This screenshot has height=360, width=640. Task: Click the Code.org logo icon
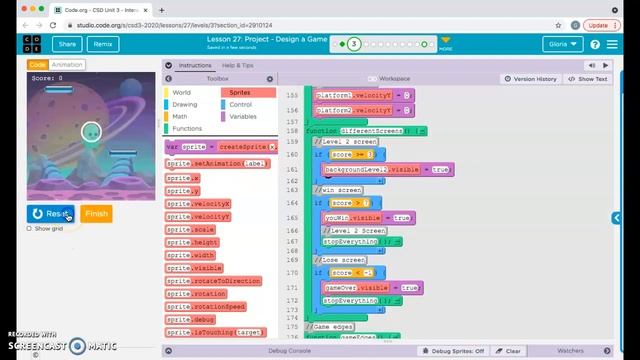coord(32,44)
